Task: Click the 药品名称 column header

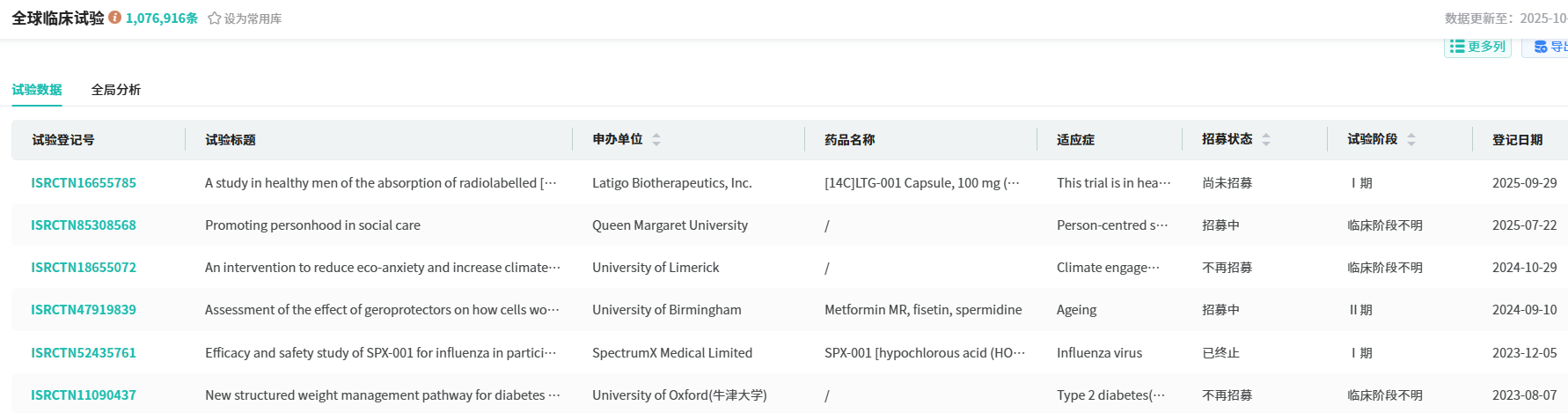Action: [849, 140]
